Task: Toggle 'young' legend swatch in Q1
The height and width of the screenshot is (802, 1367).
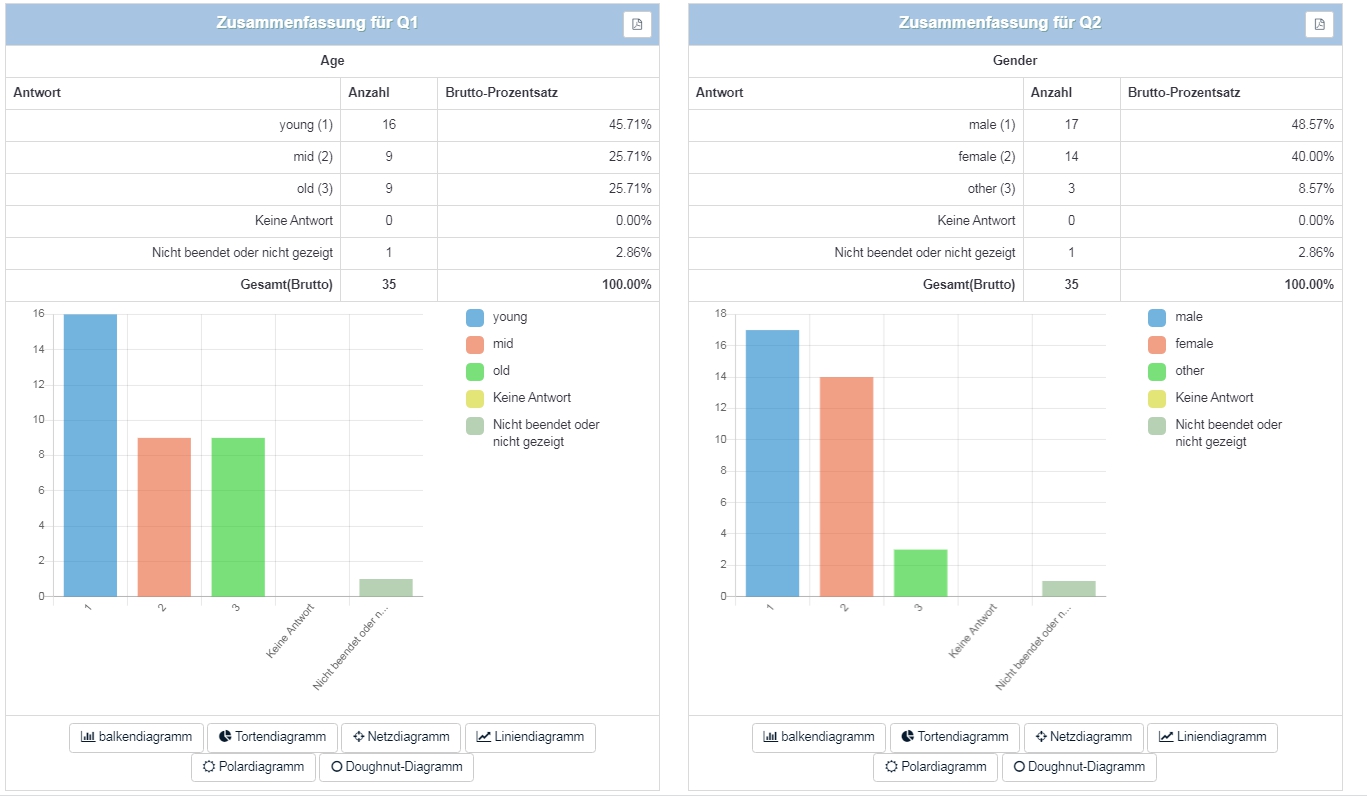Action: pyautogui.click(x=475, y=318)
